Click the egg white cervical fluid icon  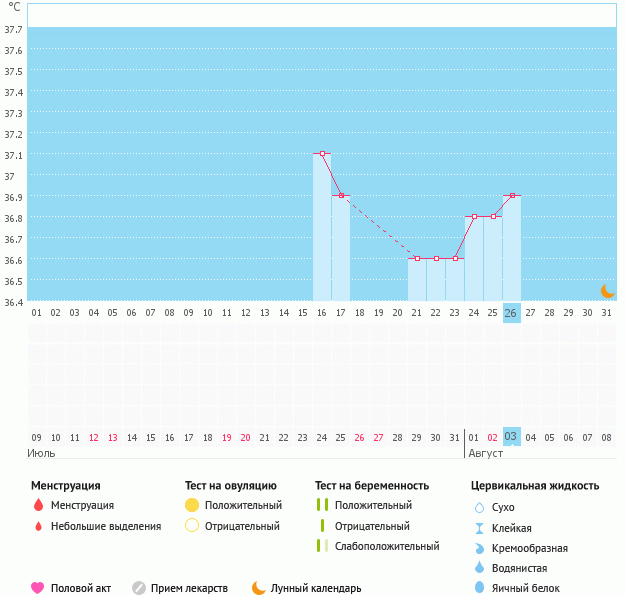[x=479, y=588]
